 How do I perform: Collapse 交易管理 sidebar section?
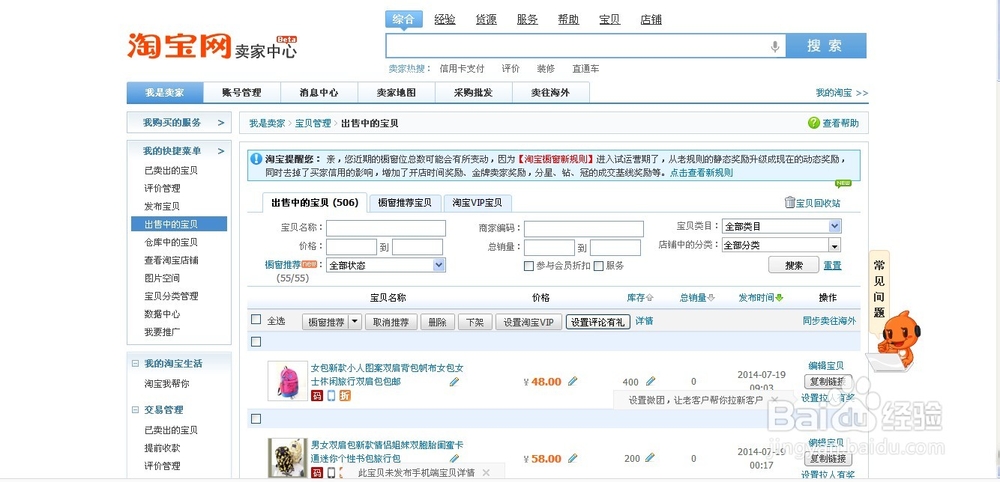click(135, 410)
